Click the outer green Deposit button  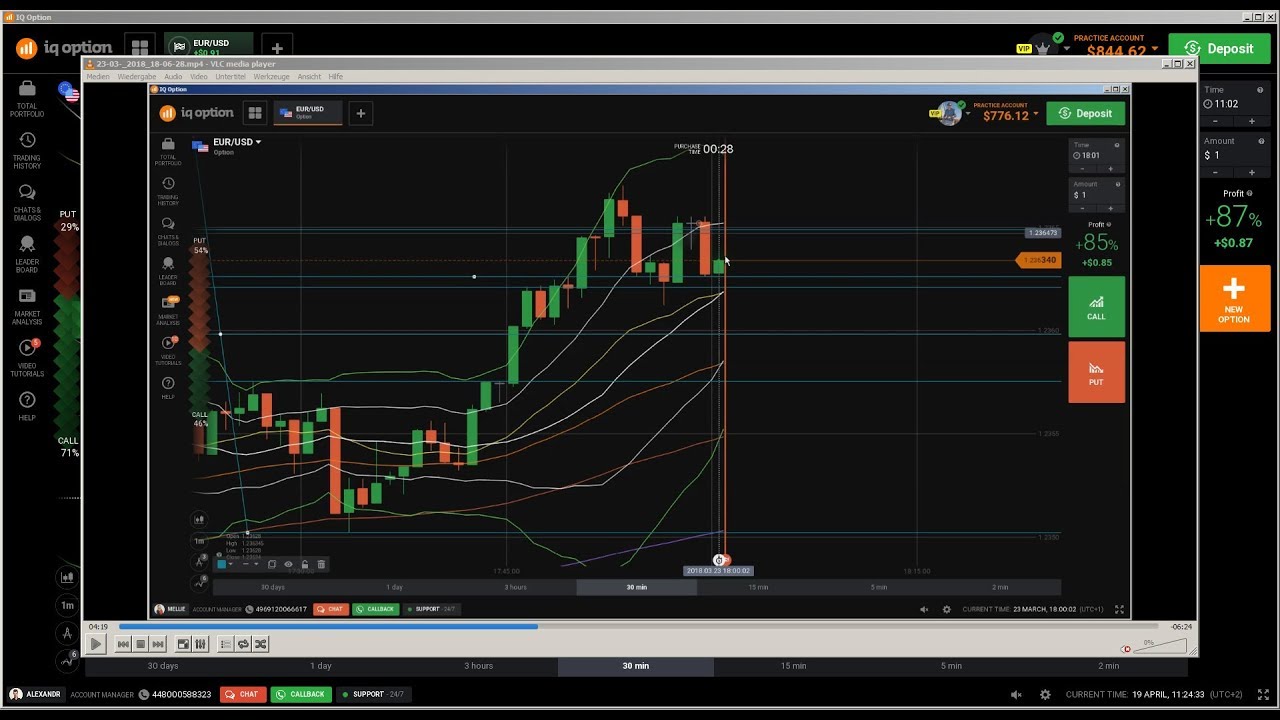(1219, 48)
